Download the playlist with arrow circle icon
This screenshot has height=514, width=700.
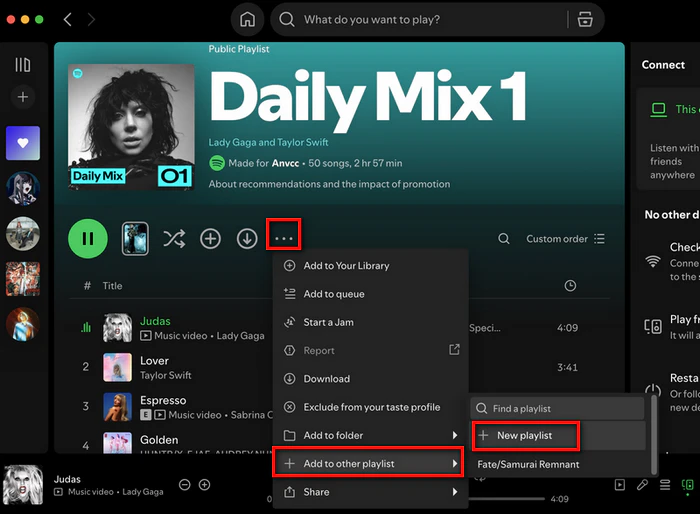[247, 239]
